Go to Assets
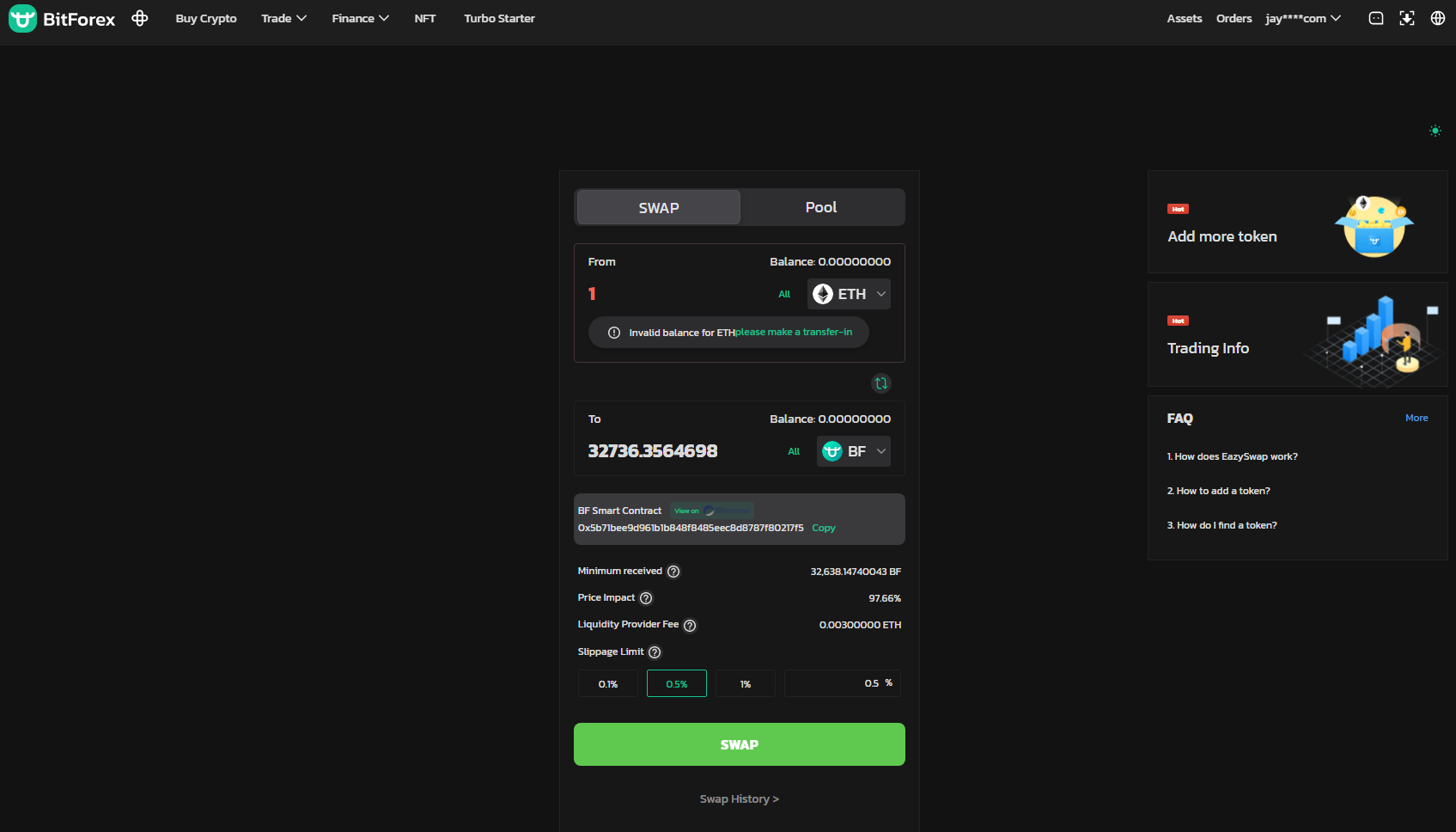 pyautogui.click(x=1185, y=18)
